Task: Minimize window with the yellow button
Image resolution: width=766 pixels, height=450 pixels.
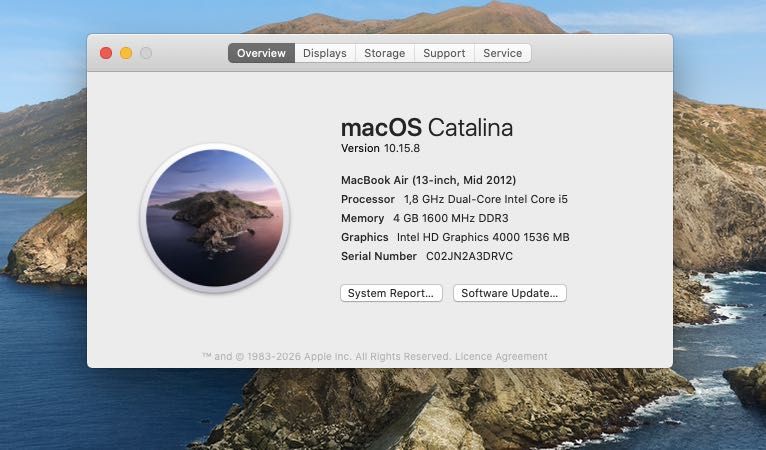Action: 126,53
